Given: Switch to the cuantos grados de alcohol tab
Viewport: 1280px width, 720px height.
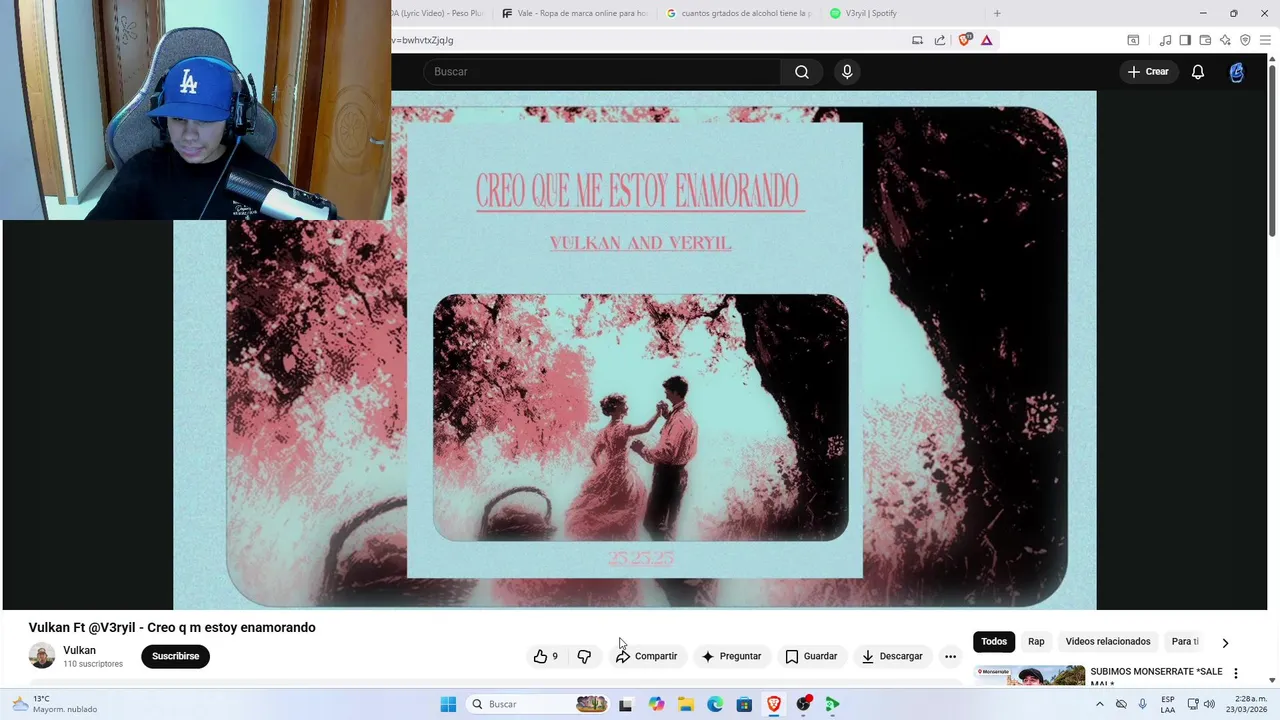Looking at the screenshot, I should [x=738, y=13].
